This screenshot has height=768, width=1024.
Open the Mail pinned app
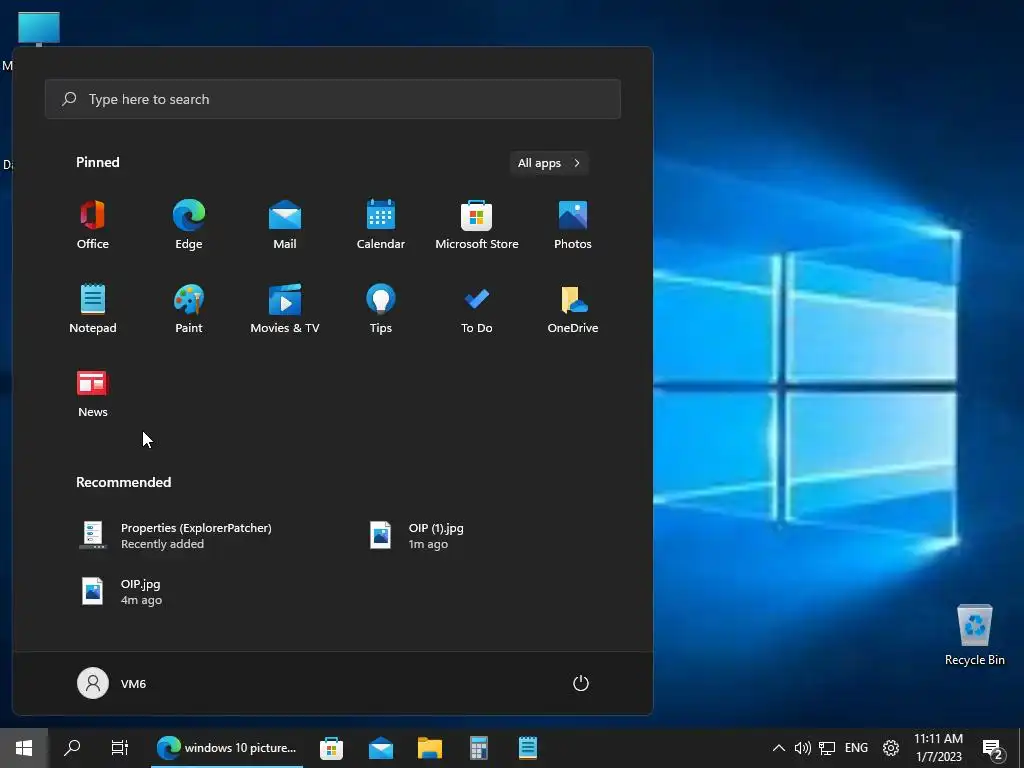[285, 225]
